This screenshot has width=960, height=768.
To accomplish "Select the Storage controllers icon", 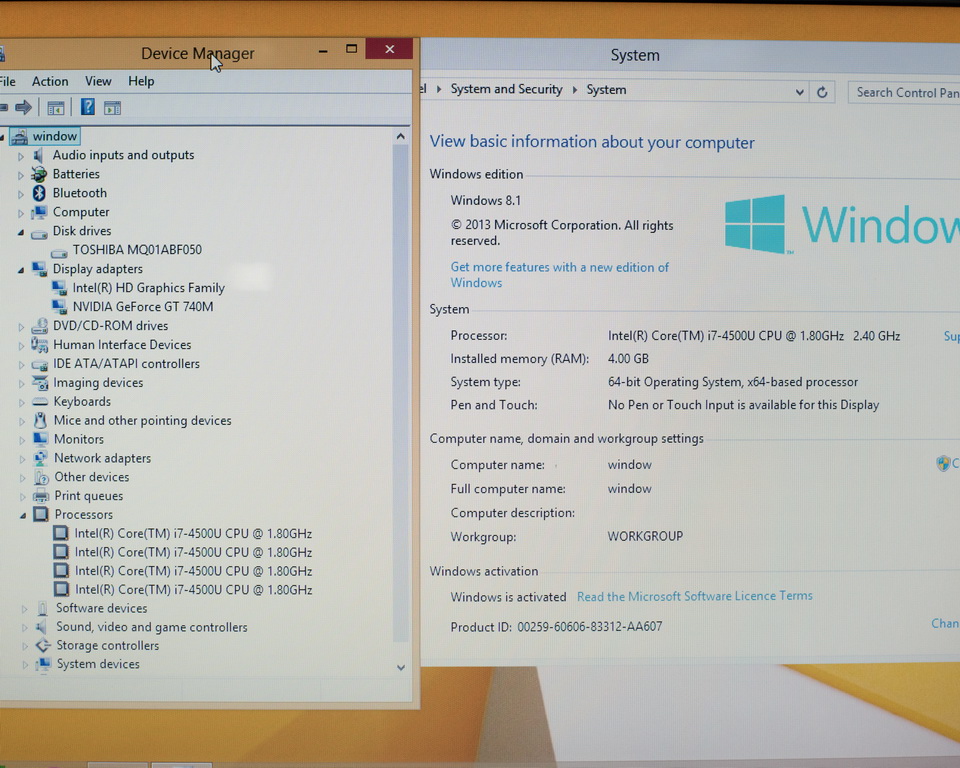I will [x=43, y=646].
